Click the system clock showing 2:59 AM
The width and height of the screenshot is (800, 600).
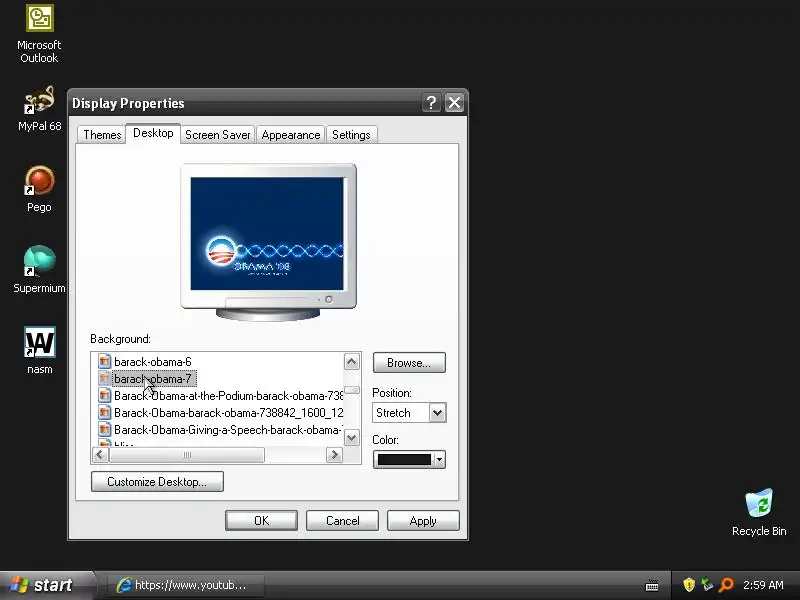[763, 585]
